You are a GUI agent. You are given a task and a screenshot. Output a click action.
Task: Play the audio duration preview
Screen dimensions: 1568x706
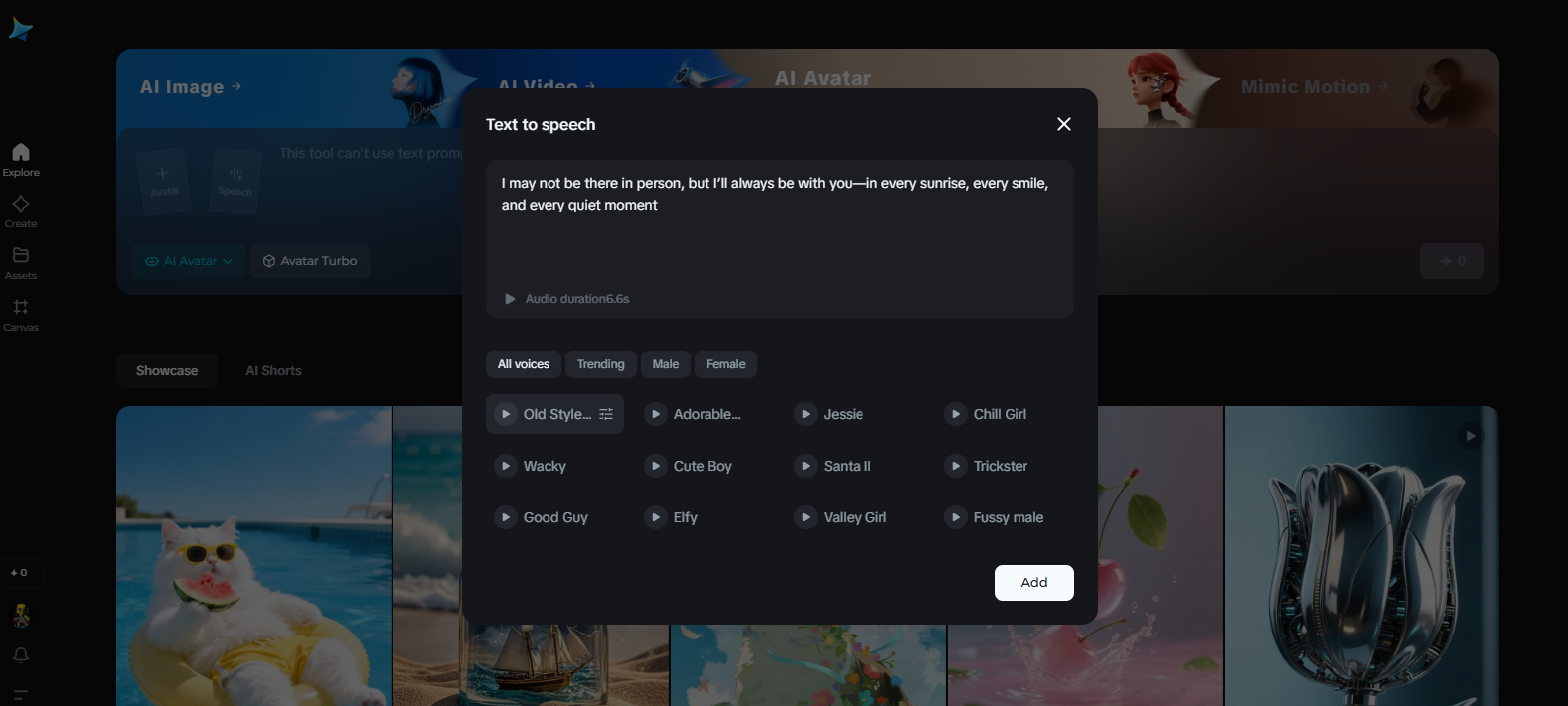point(510,299)
